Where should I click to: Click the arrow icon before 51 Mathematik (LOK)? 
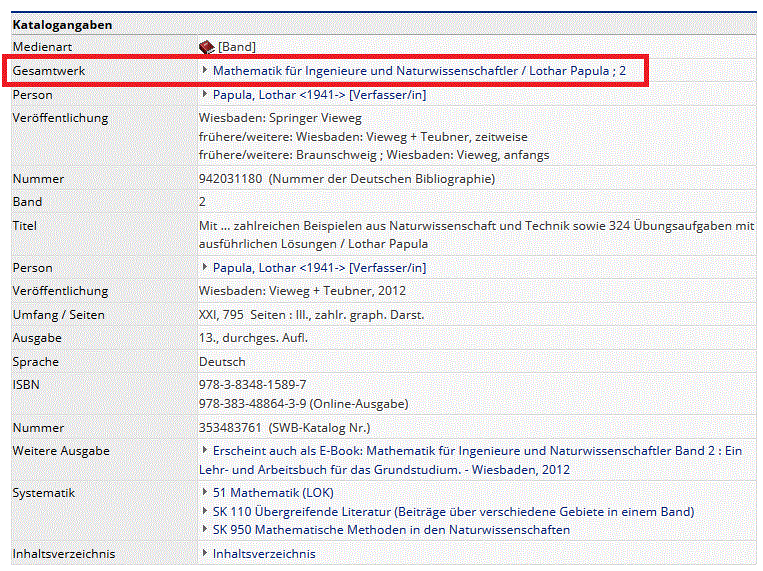pos(205,492)
